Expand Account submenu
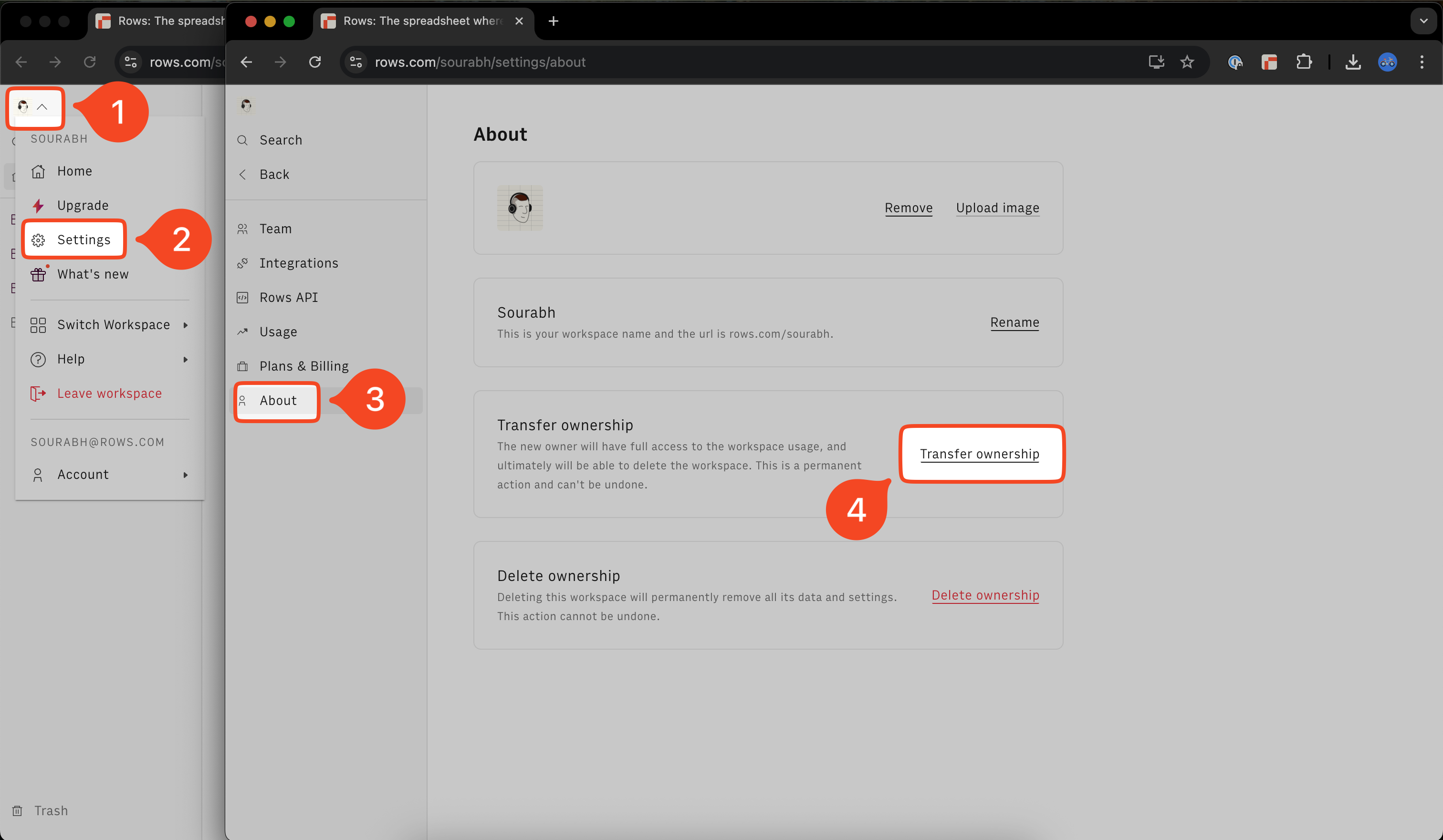The image size is (1443, 840). (x=110, y=474)
